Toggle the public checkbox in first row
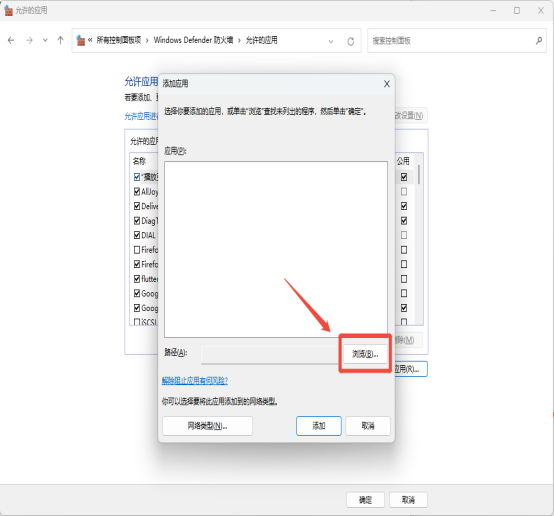This screenshot has height=516, width=554. click(x=404, y=177)
